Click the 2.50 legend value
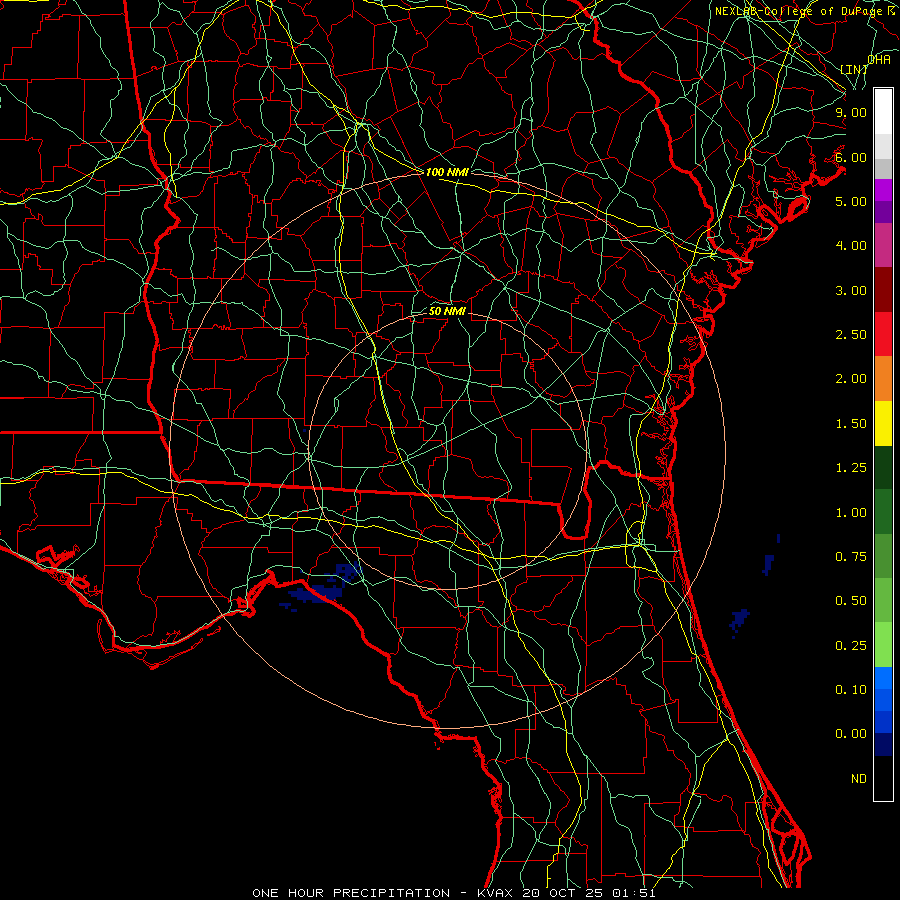 click(x=851, y=335)
